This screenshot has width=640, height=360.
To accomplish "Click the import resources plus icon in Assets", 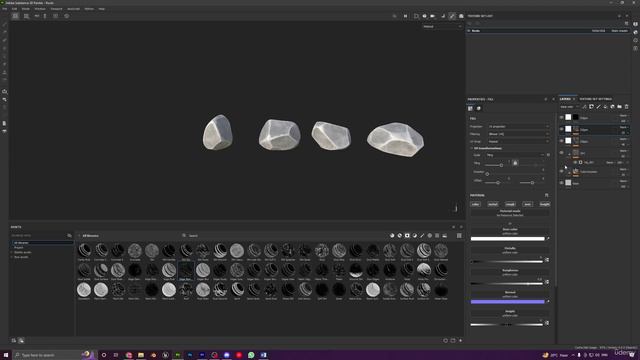I will point(461,340).
